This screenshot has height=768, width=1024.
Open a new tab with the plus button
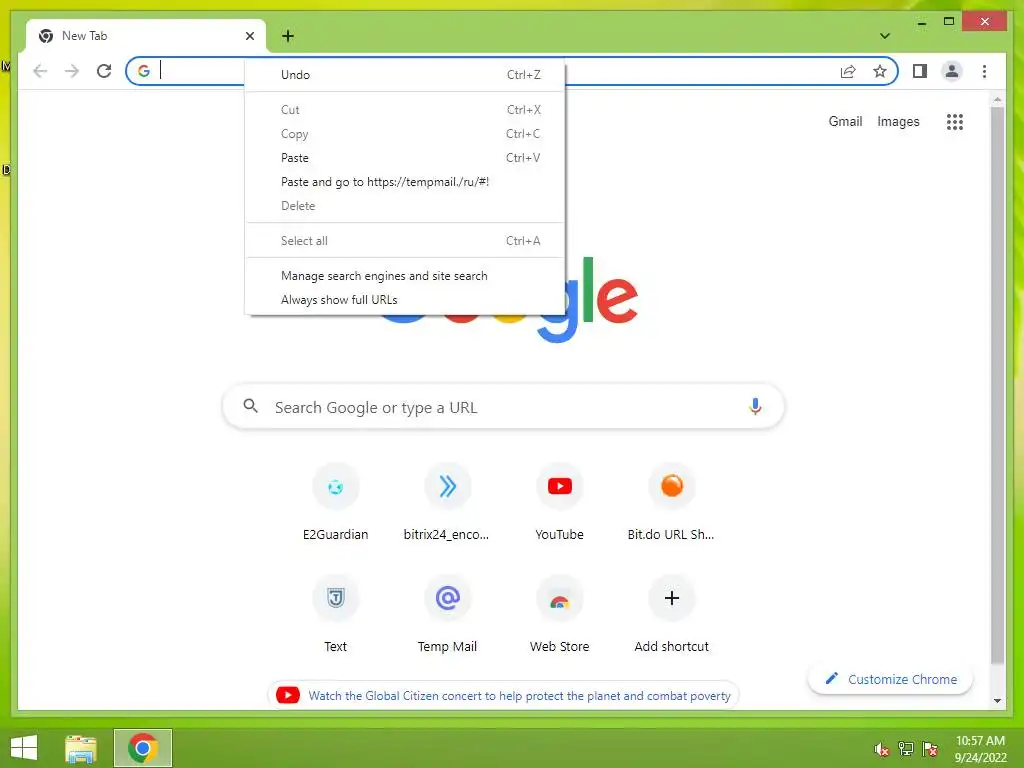tap(288, 36)
